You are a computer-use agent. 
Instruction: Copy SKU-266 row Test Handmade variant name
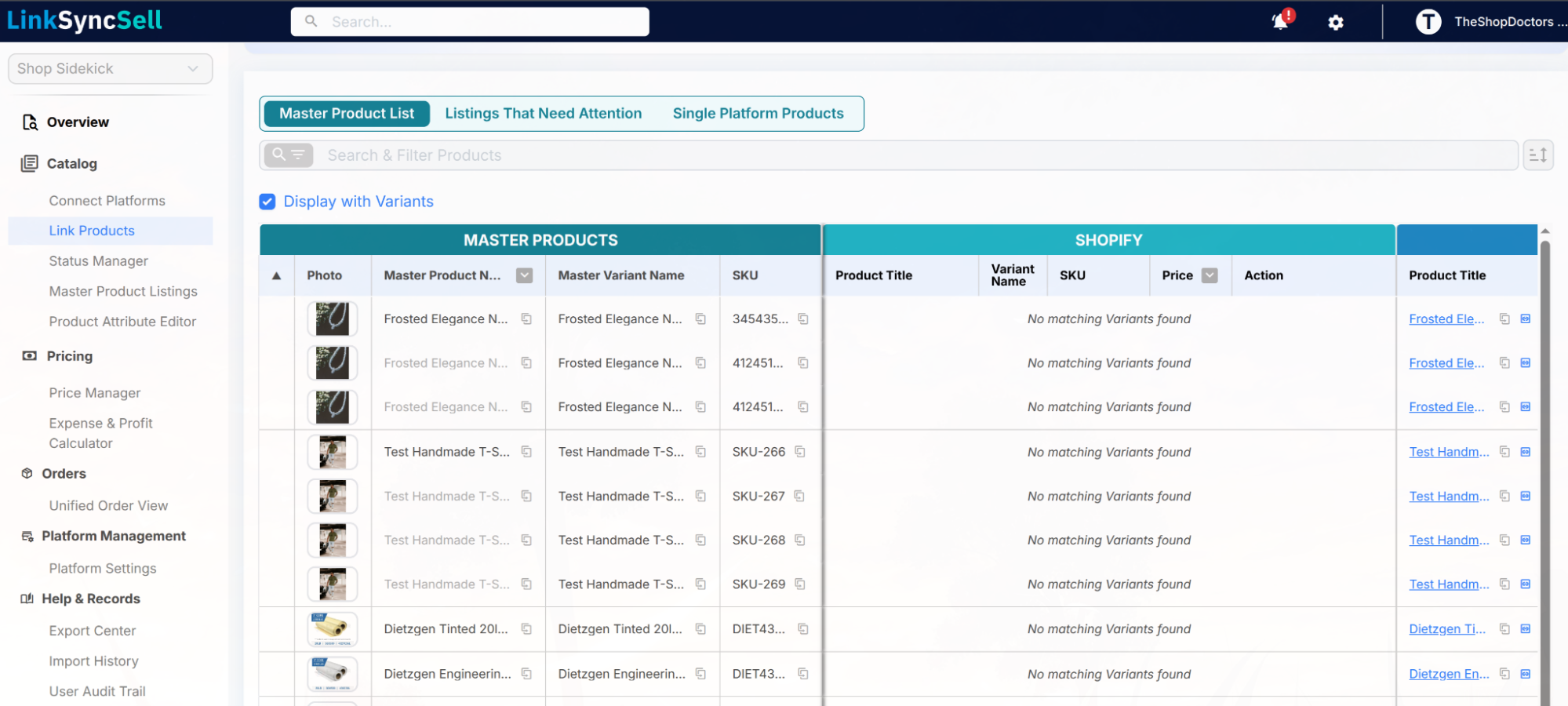click(x=700, y=452)
